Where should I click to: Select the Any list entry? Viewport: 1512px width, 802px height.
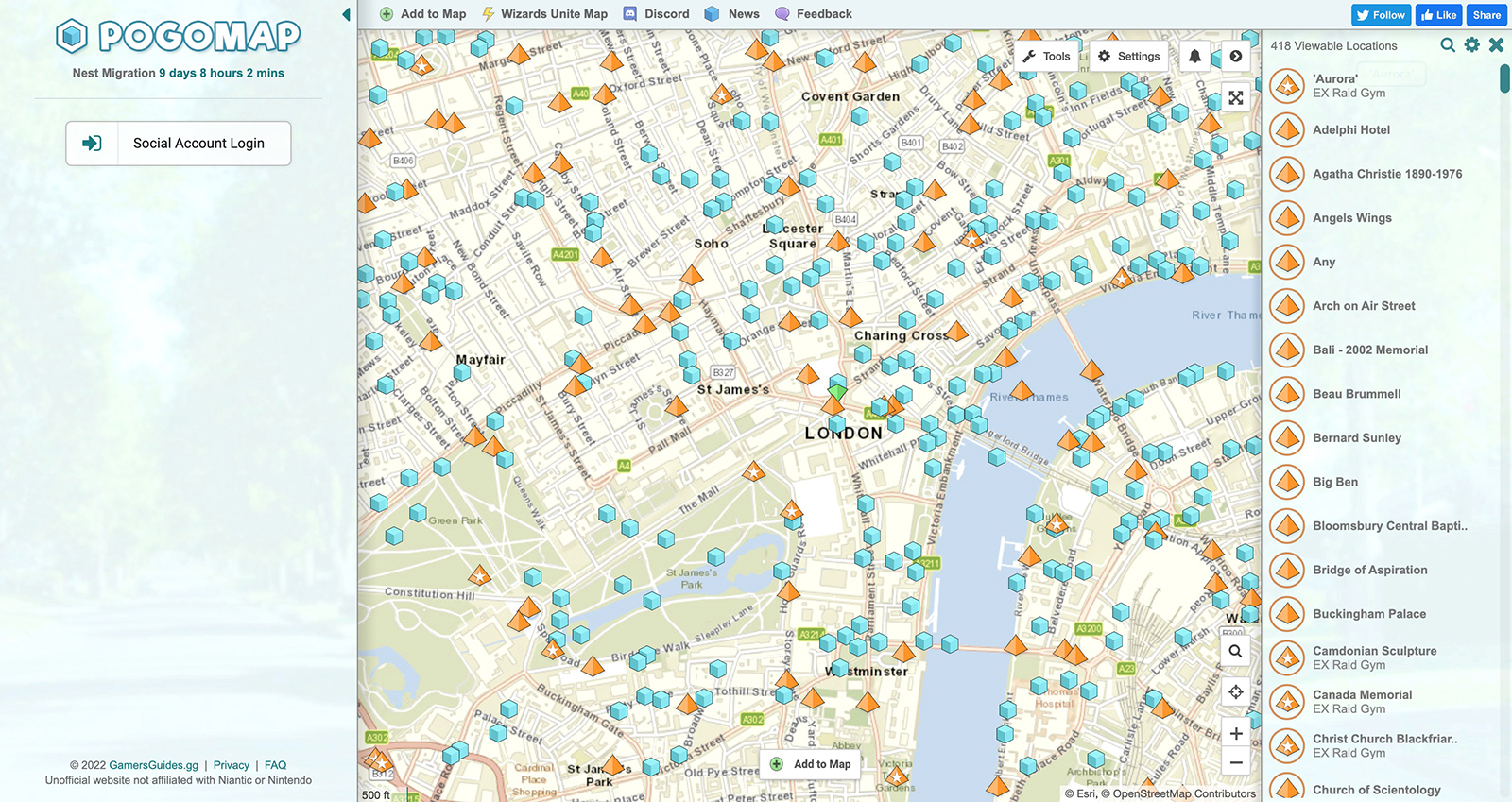pyautogui.click(x=1382, y=262)
